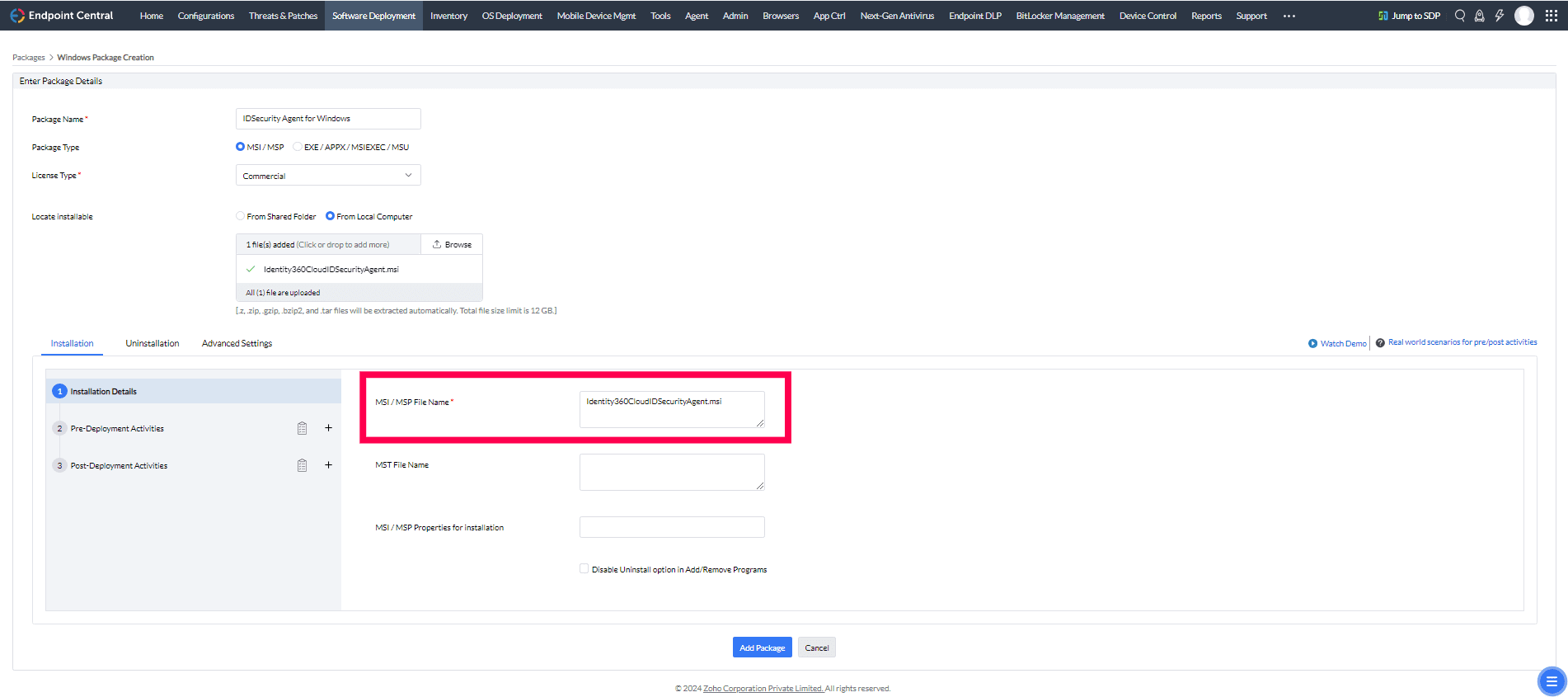1568x697 pixels.
Task: Click the lightning bolt quick actions icon
Action: coord(1500,16)
